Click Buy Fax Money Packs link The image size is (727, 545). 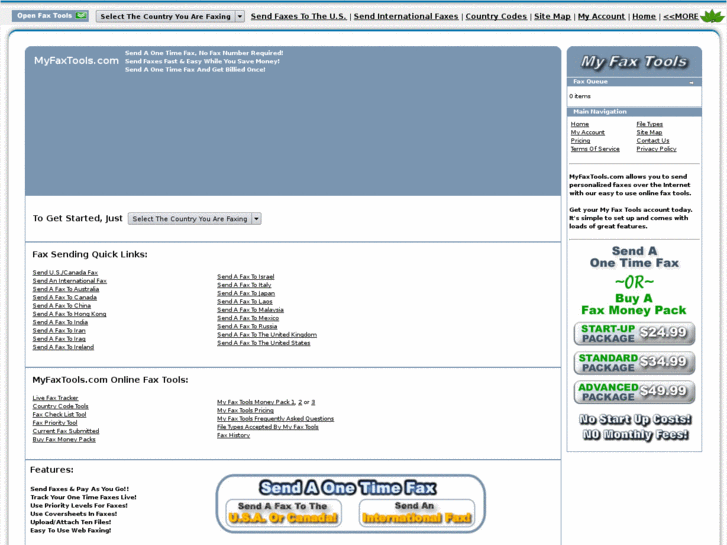click(x=64, y=440)
